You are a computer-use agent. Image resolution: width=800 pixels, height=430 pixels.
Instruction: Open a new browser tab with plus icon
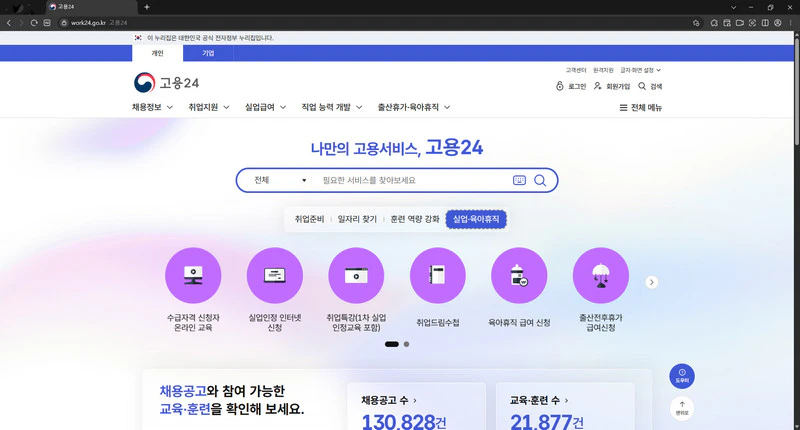[x=146, y=7]
